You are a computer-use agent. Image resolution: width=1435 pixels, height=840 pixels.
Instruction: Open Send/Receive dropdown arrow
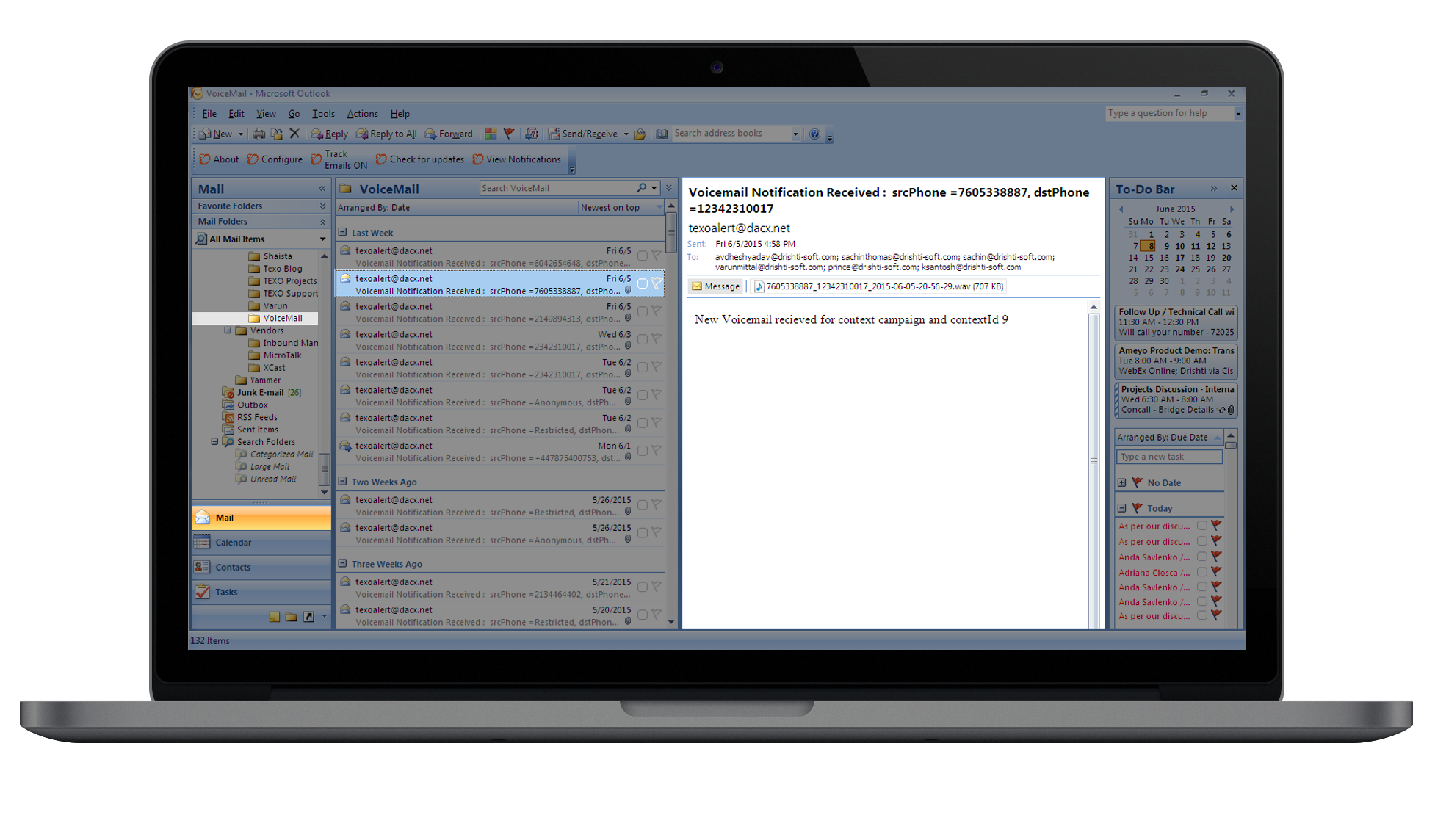(x=626, y=134)
